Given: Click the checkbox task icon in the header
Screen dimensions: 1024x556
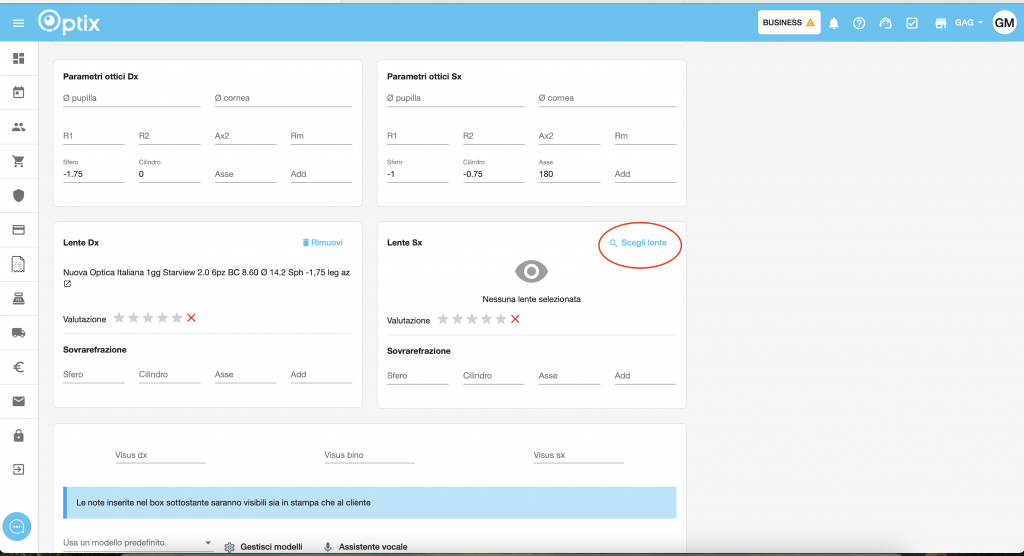Looking at the screenshot, I should pyautogui.click(x=912, y=23).
